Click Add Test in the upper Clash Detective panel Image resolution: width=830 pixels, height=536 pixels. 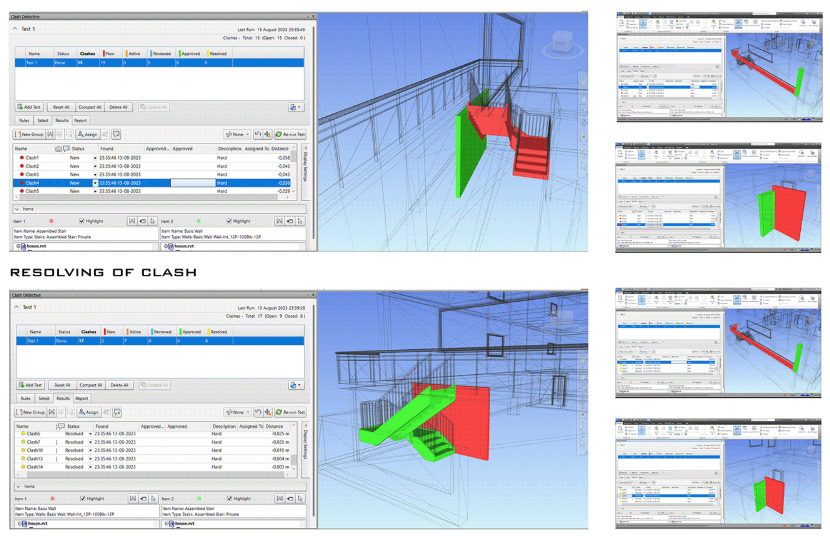coord(30,106)
